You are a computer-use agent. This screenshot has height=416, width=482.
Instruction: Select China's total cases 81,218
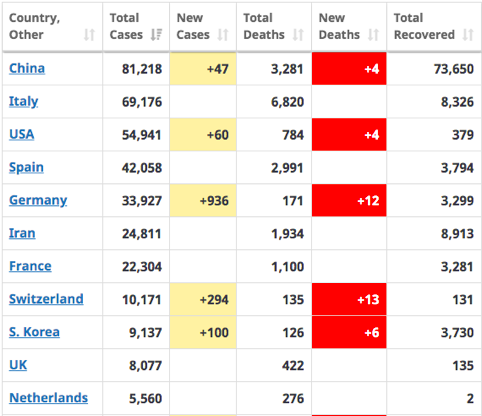point(142,69)
